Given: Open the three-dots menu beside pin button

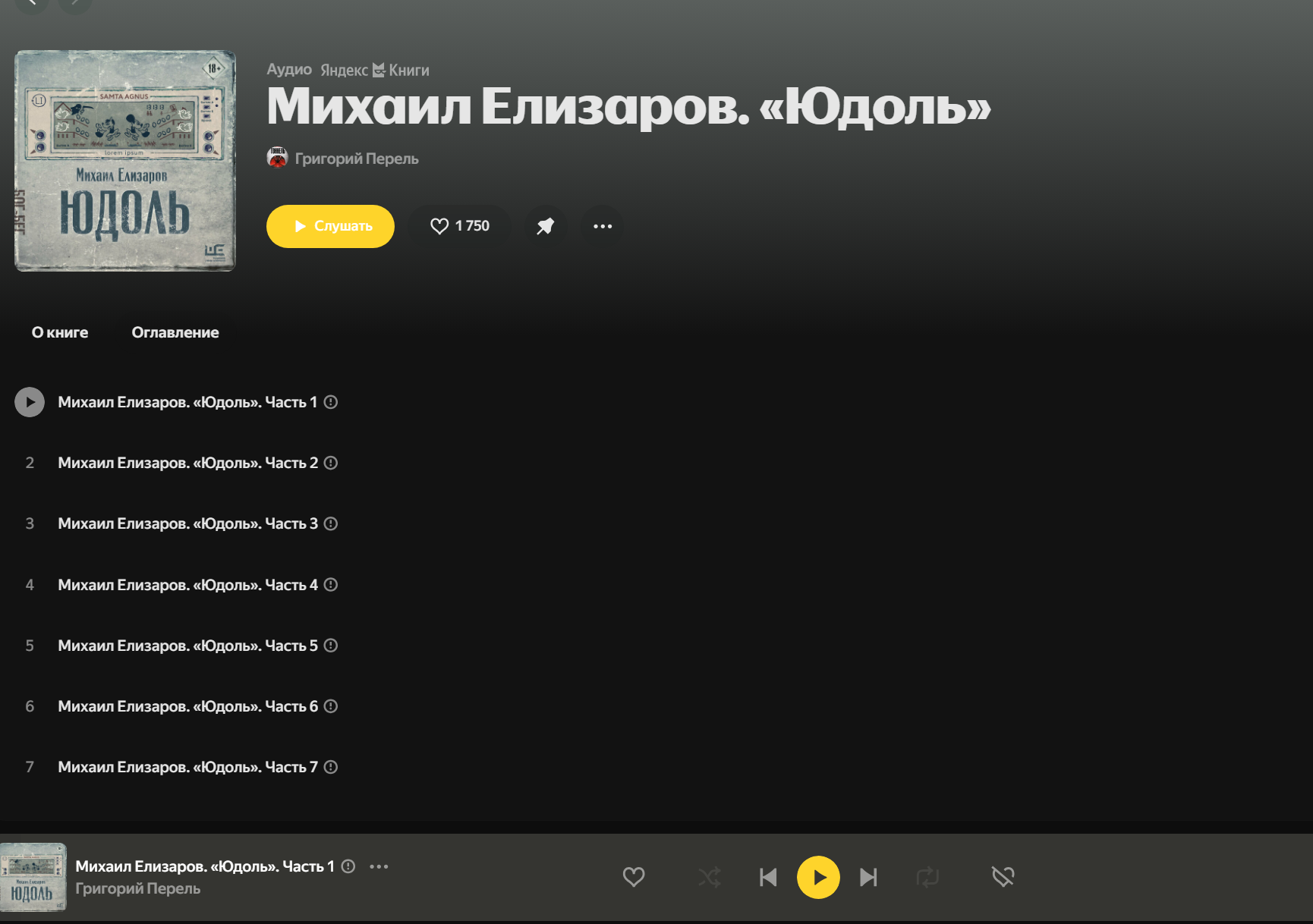Looking at the screenshot, I should coord(603,226).
